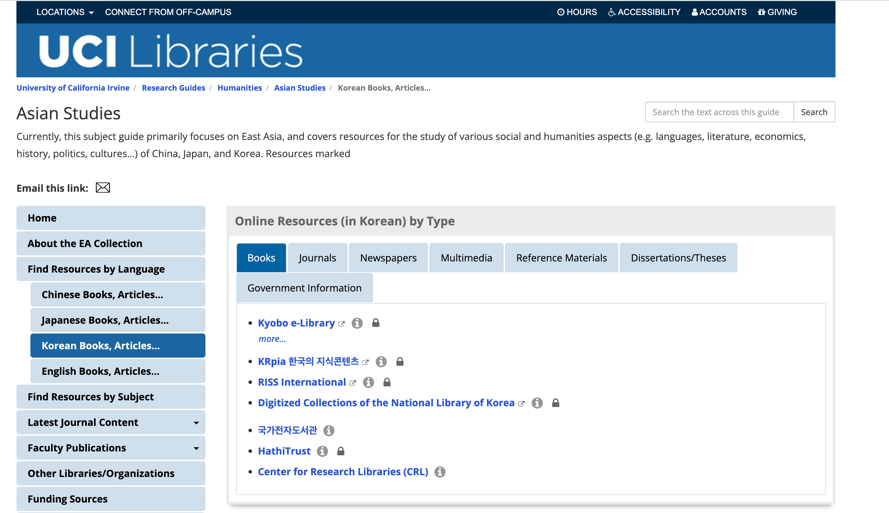Open Other Libraries/Organizations page
The width and height of the screenshot is (889, 513).
[111, 473]
